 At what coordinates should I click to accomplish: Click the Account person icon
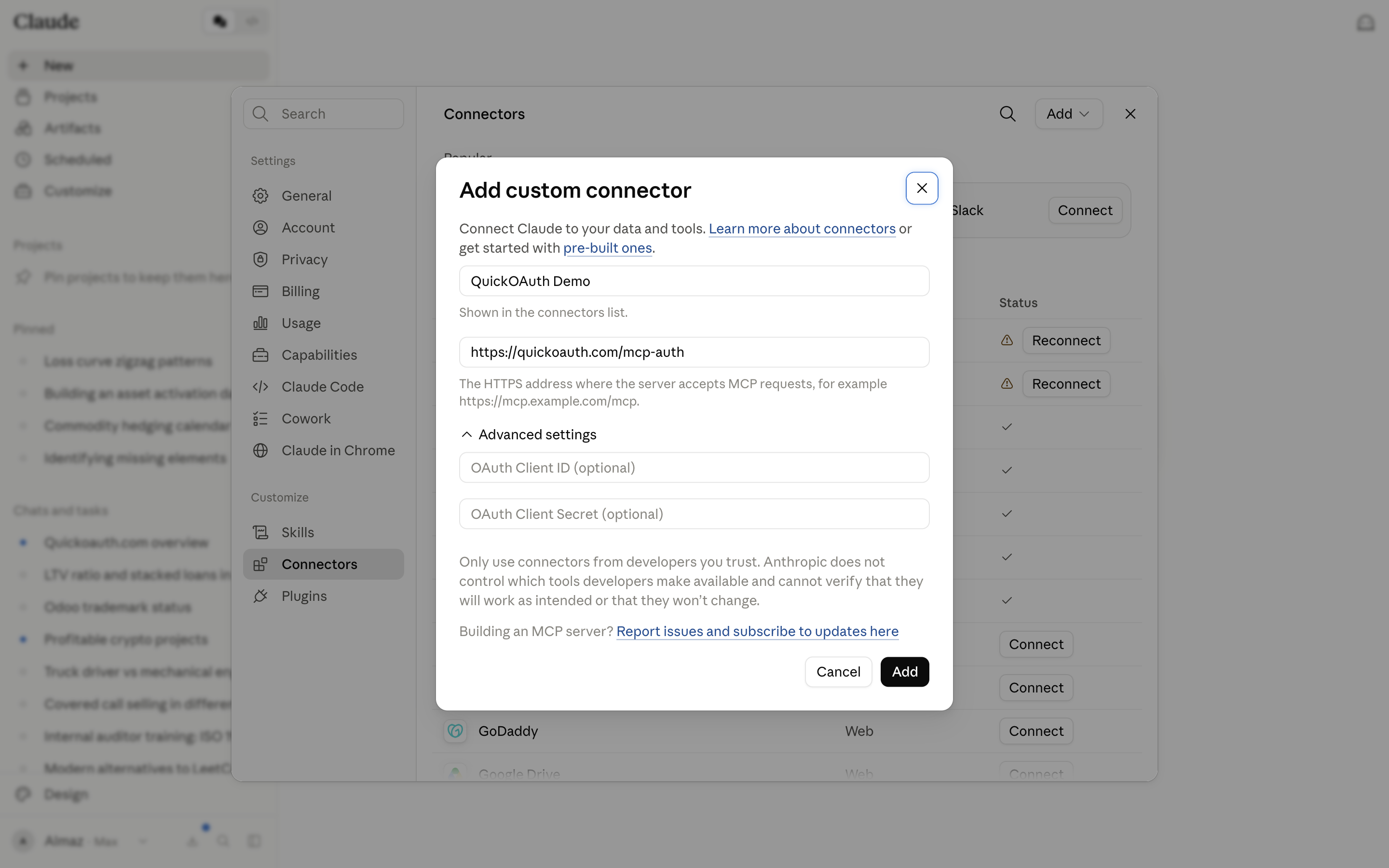click(260, 228)
